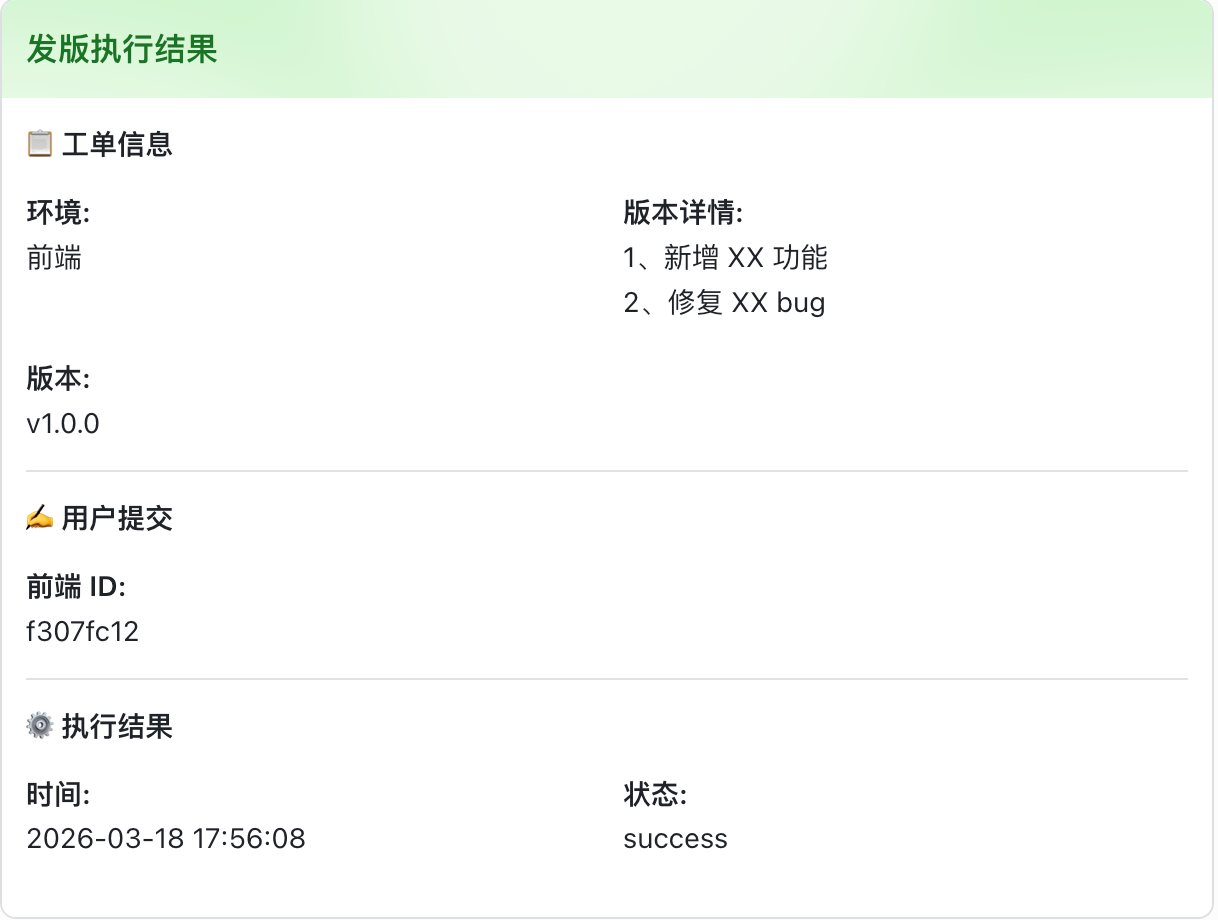Viewport: 1218px width, 920px height.
Task: Select the 前端 value under 环境
Action: tap(55, 258)
